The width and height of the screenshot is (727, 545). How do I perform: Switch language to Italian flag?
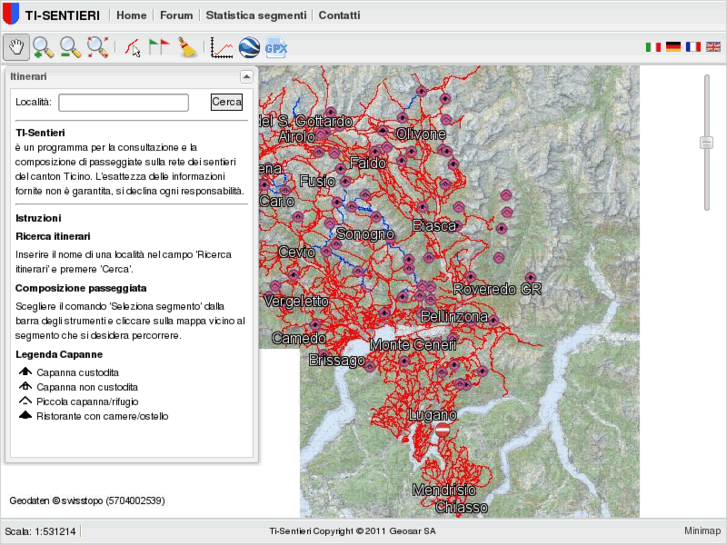pos(653,47)
